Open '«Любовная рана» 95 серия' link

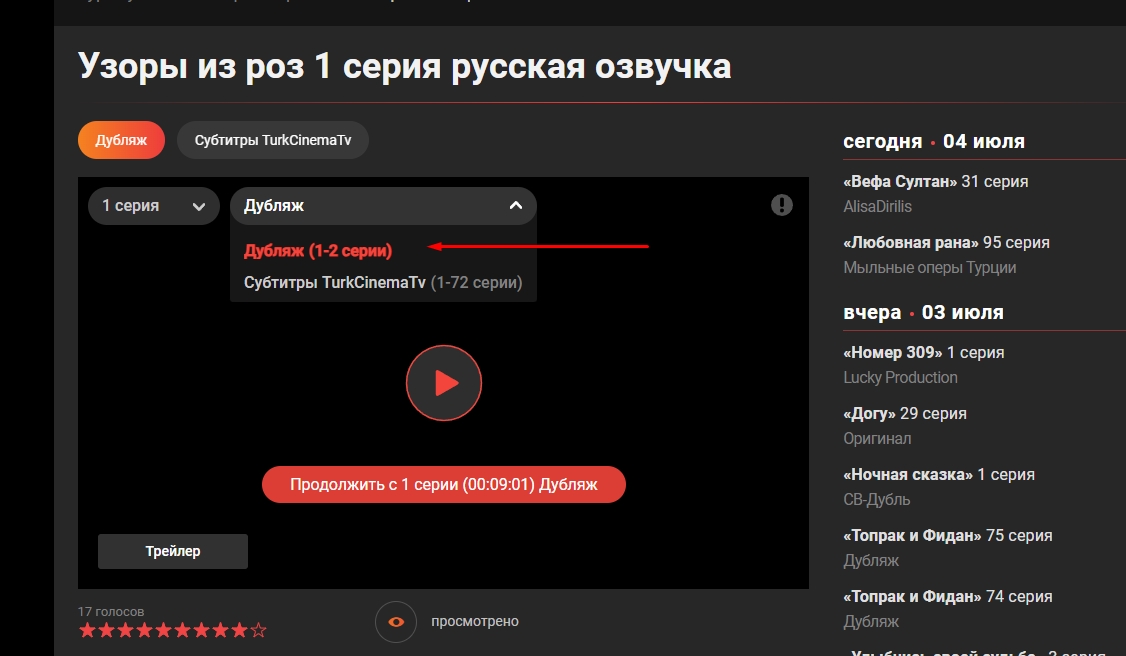[946, 243]
